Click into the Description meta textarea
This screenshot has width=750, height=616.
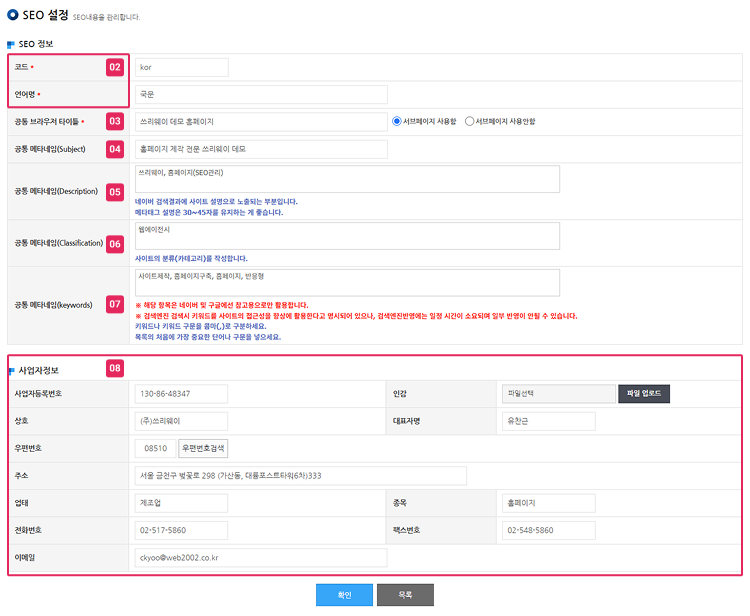347,179
